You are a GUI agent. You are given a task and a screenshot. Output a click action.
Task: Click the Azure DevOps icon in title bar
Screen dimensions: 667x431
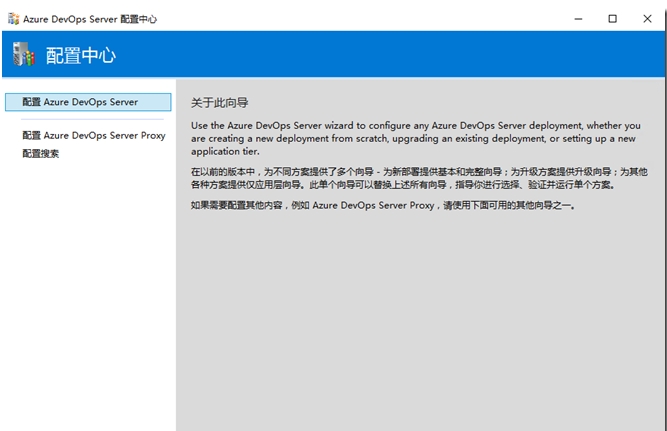click(x=13, y=18)
